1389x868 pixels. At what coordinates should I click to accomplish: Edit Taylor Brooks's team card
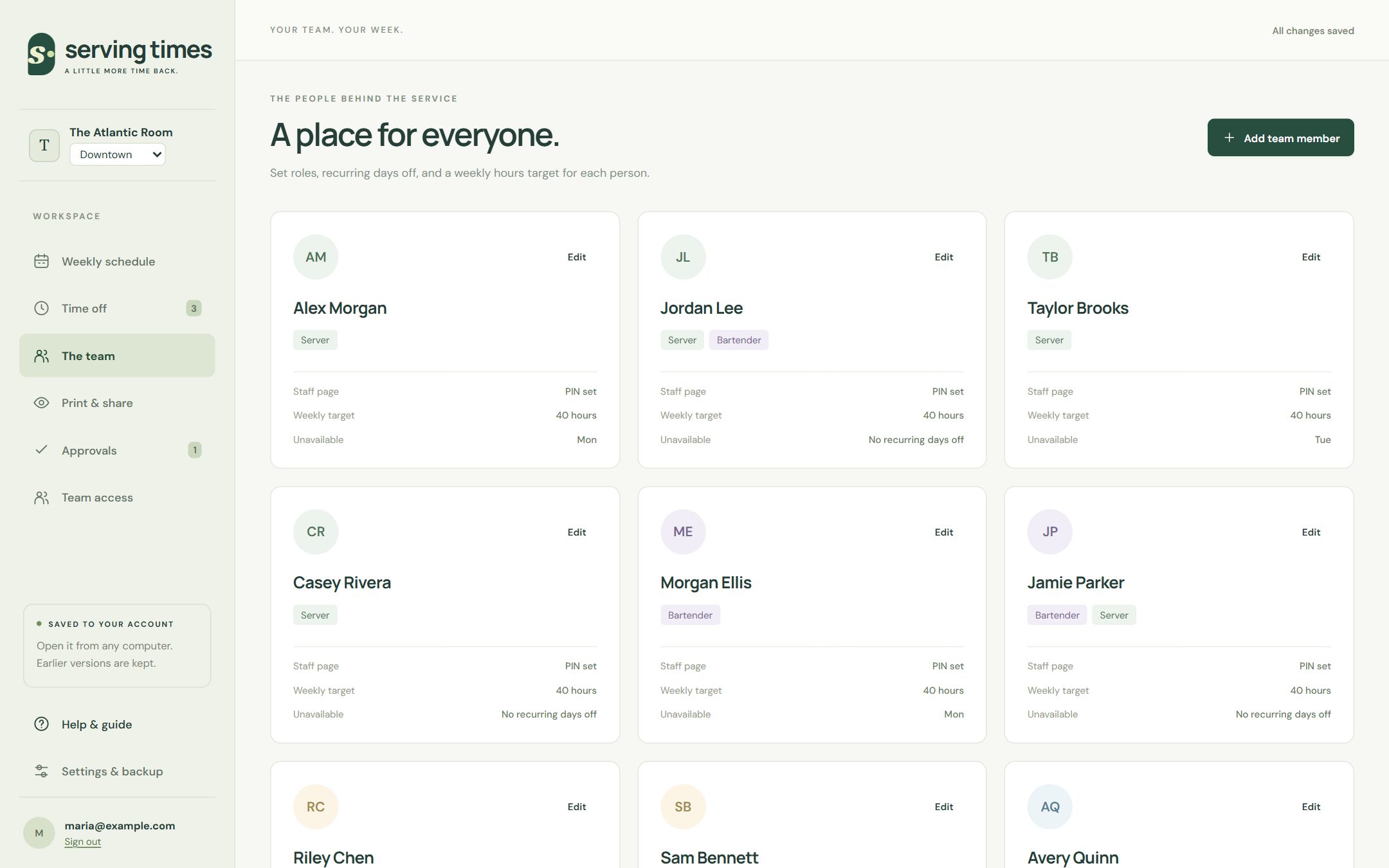click(1311, 257)
